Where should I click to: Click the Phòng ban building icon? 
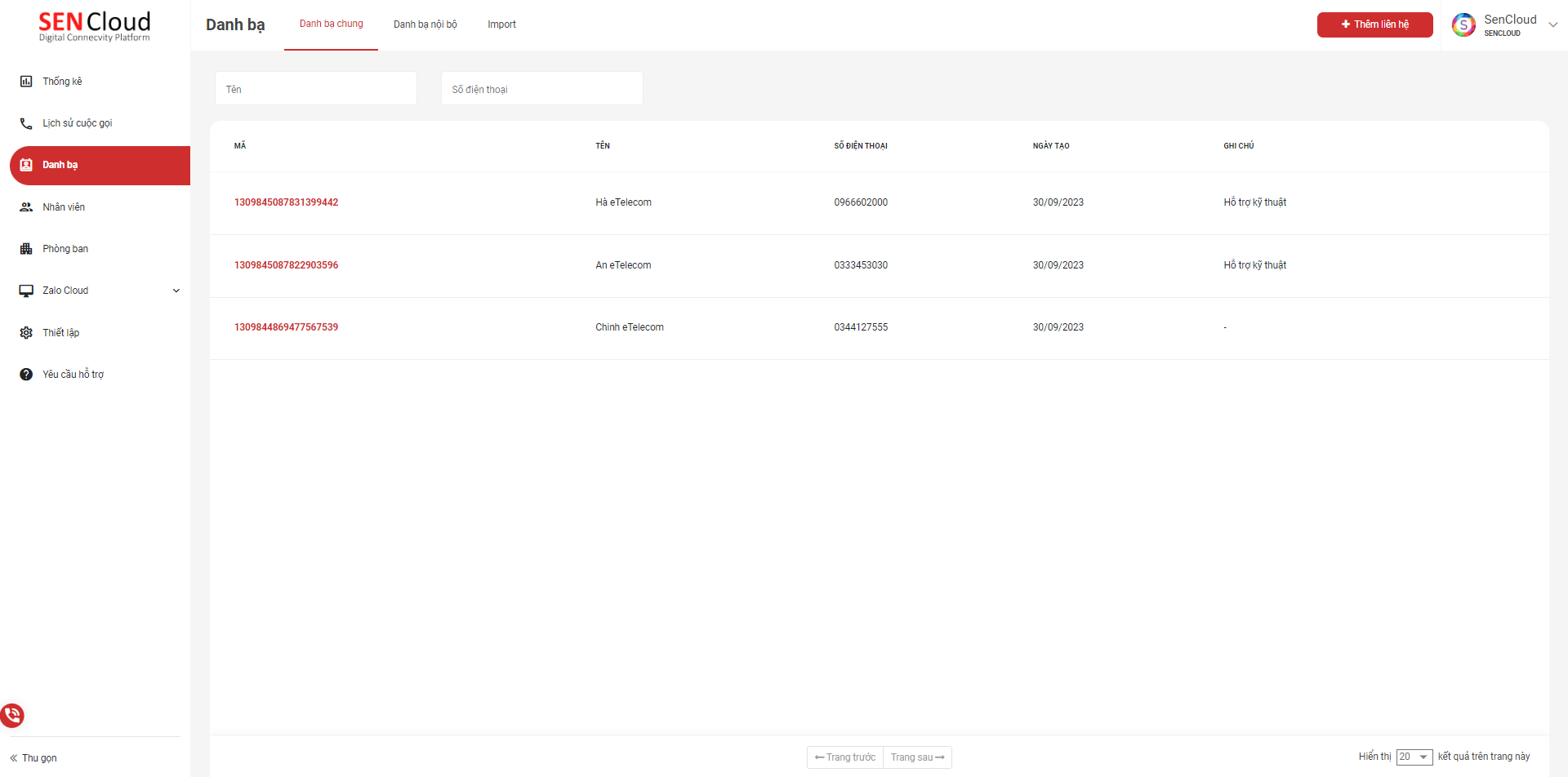click(26, 249)
